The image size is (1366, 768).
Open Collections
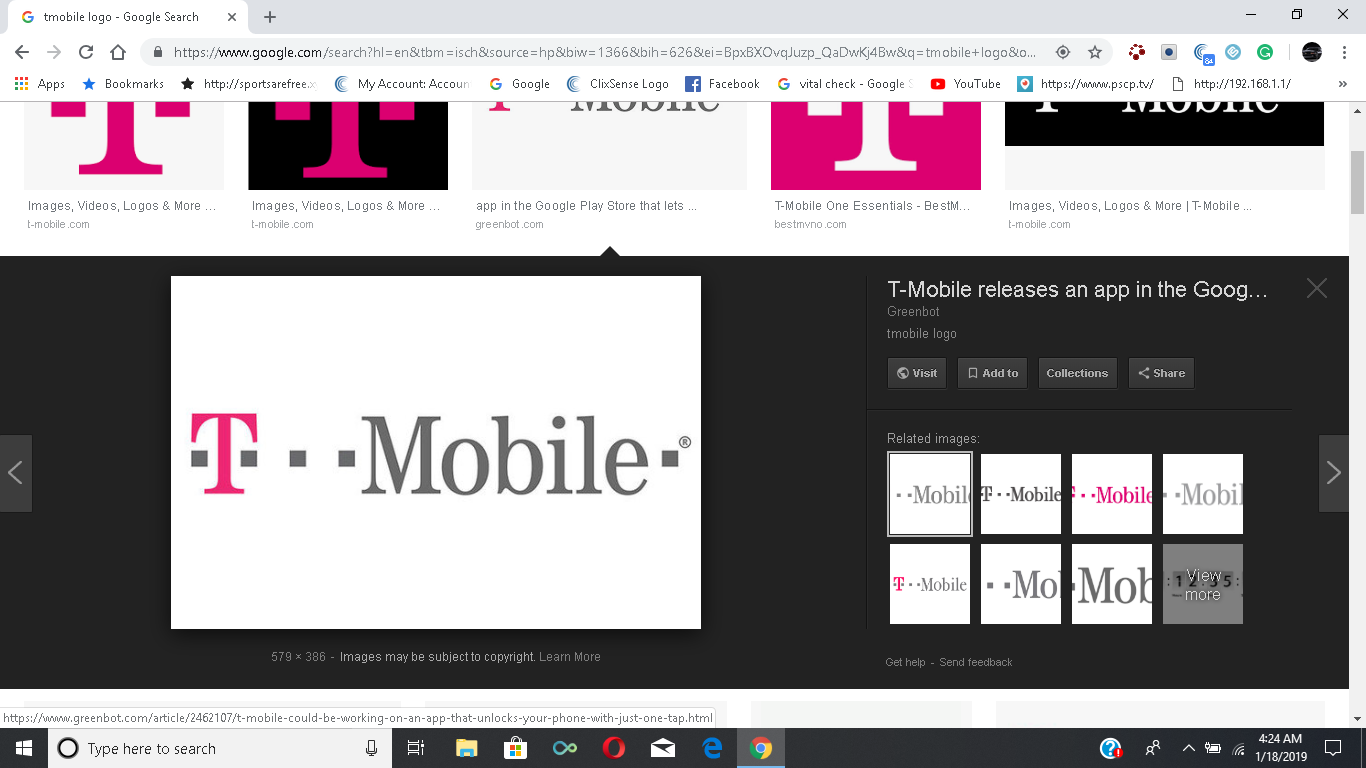[1077, 373]
